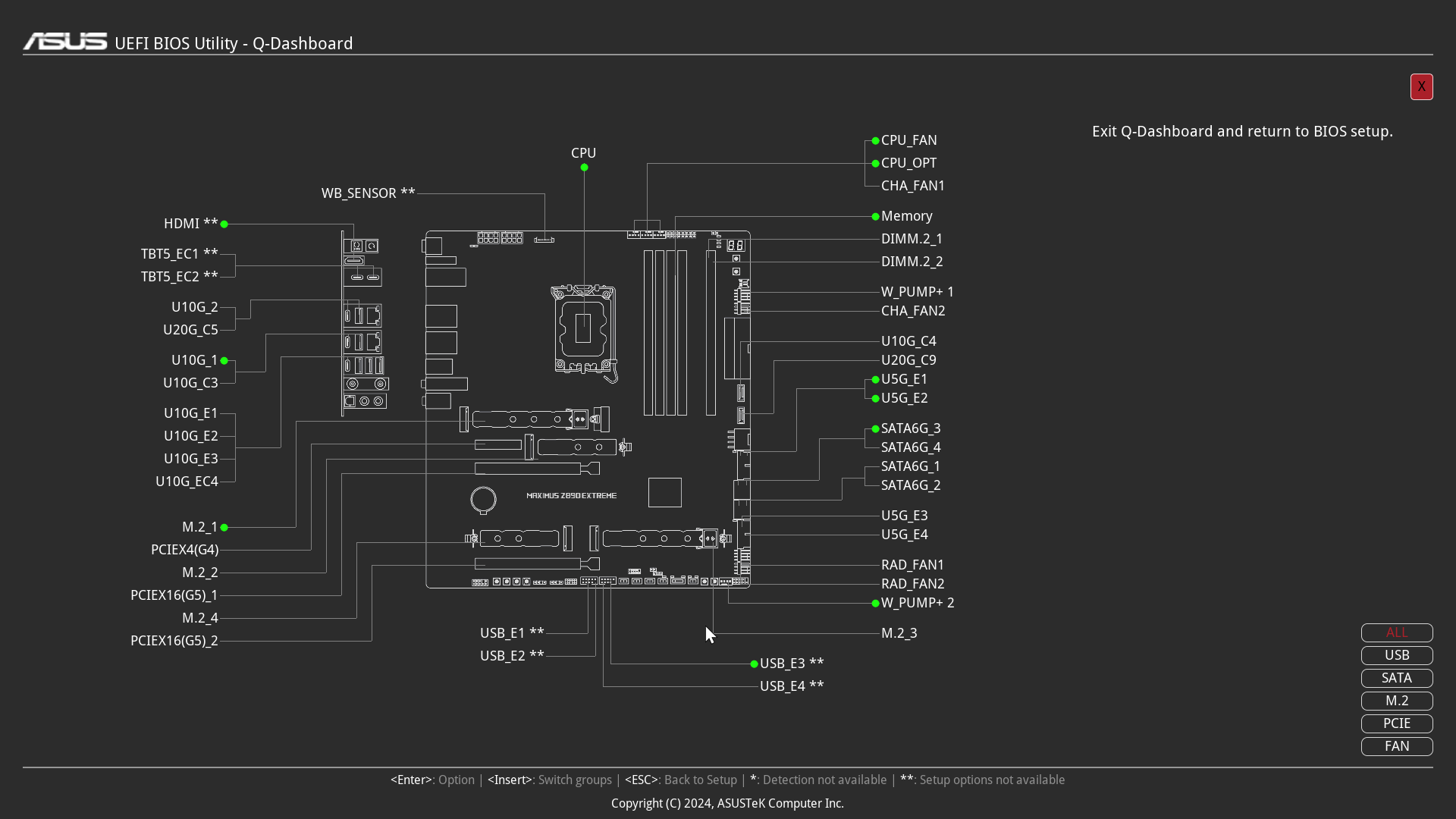This screenshot has width=1456, height=819.
Task: Open the CPU_OPT fan options
Action: (x=908, y=163)
